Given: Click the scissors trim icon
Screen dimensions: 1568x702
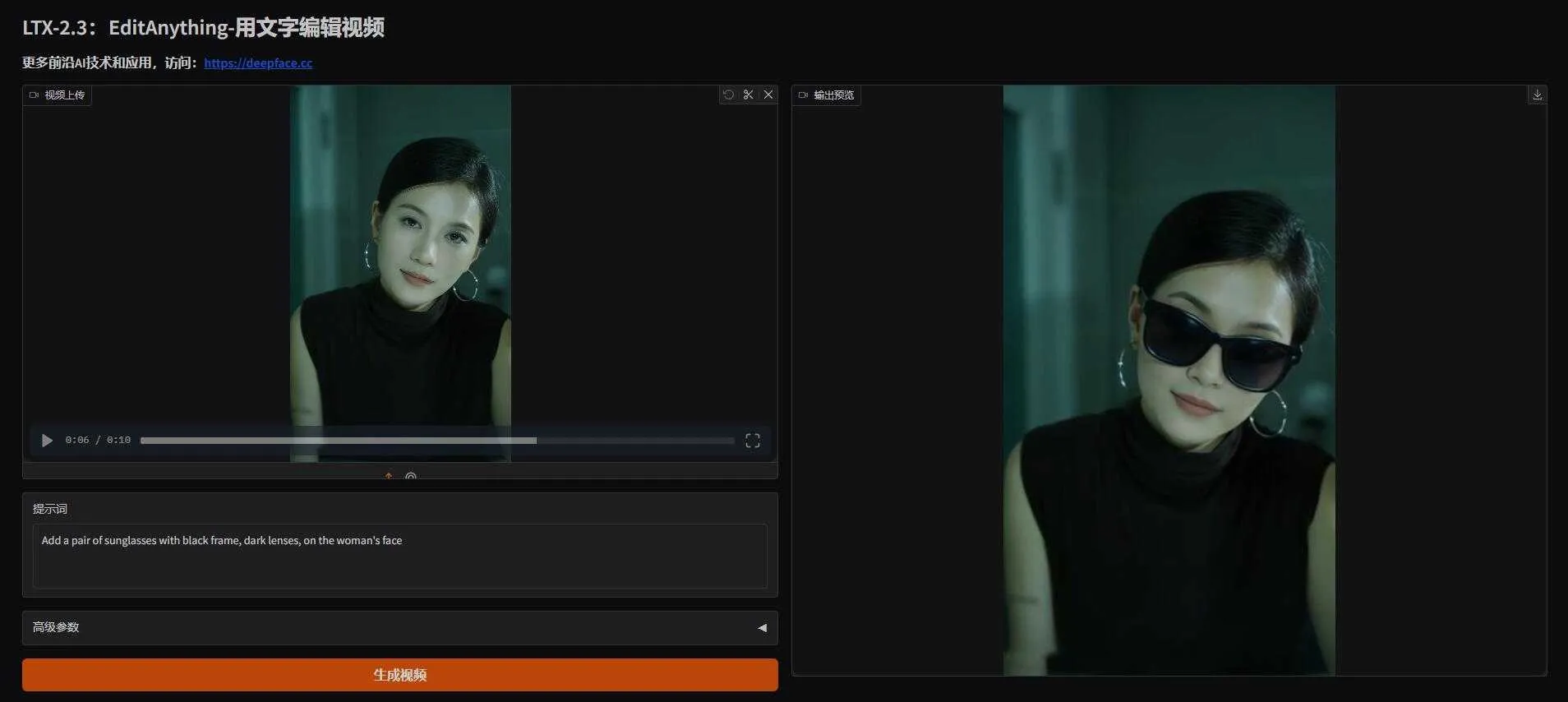Looking at the screenshot, I should tap(748, 95).
